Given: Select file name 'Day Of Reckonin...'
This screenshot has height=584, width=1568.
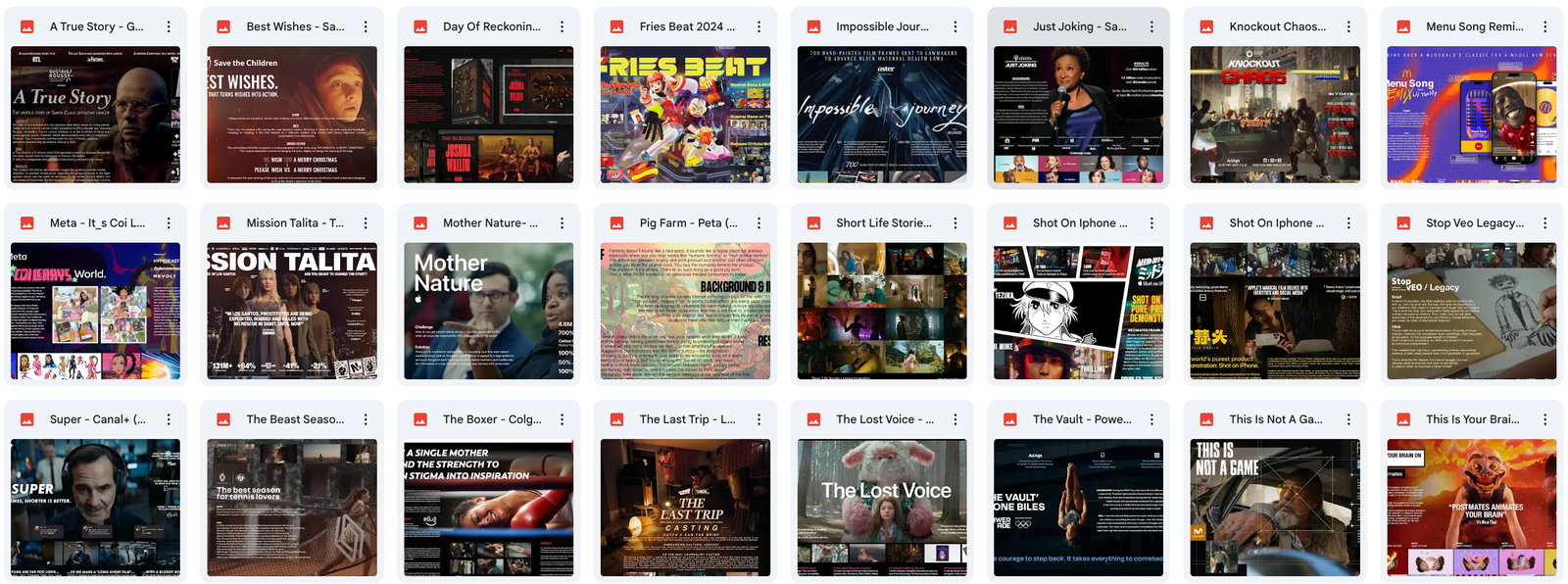Looking at the screenshot, I should coord(491,26).
